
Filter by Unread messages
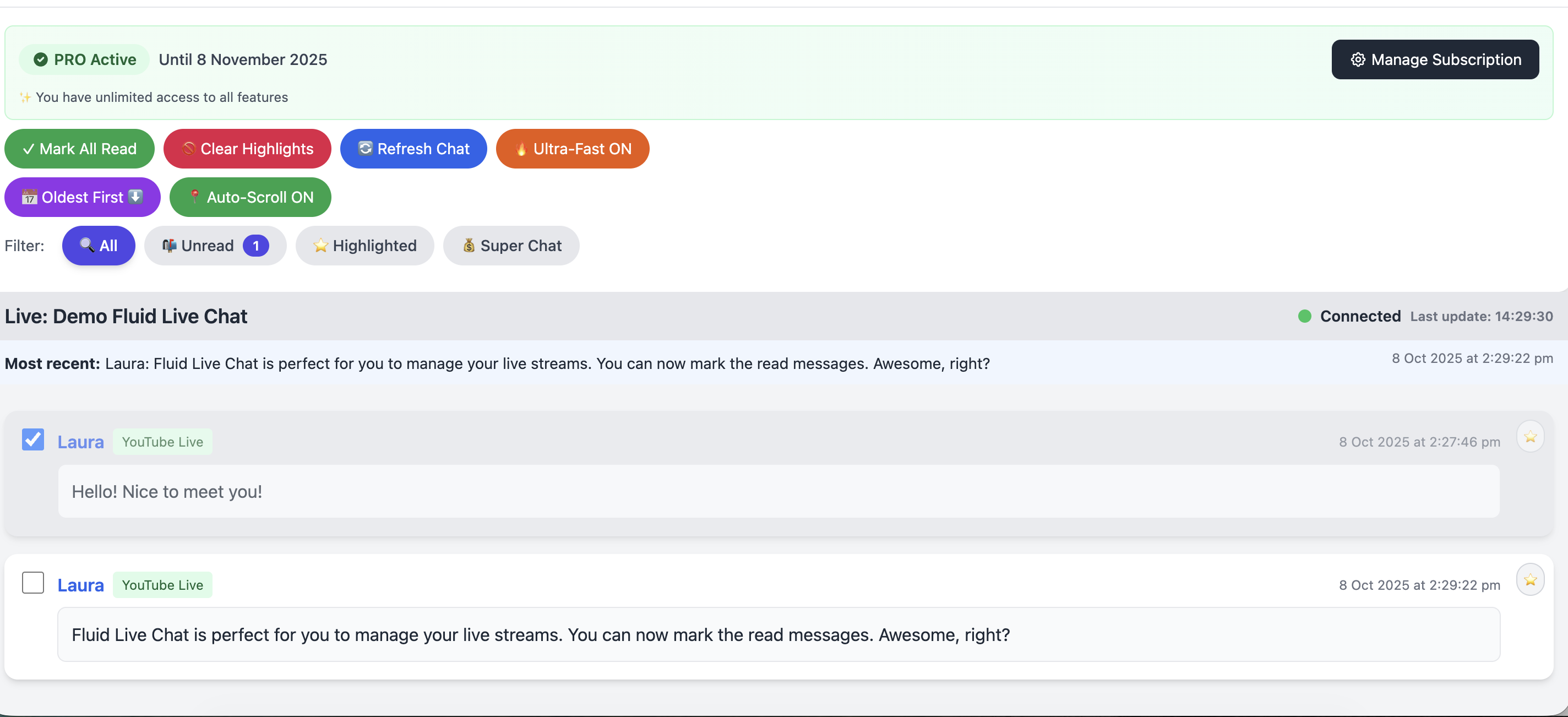pyautogui.click(x=215, y=246)
